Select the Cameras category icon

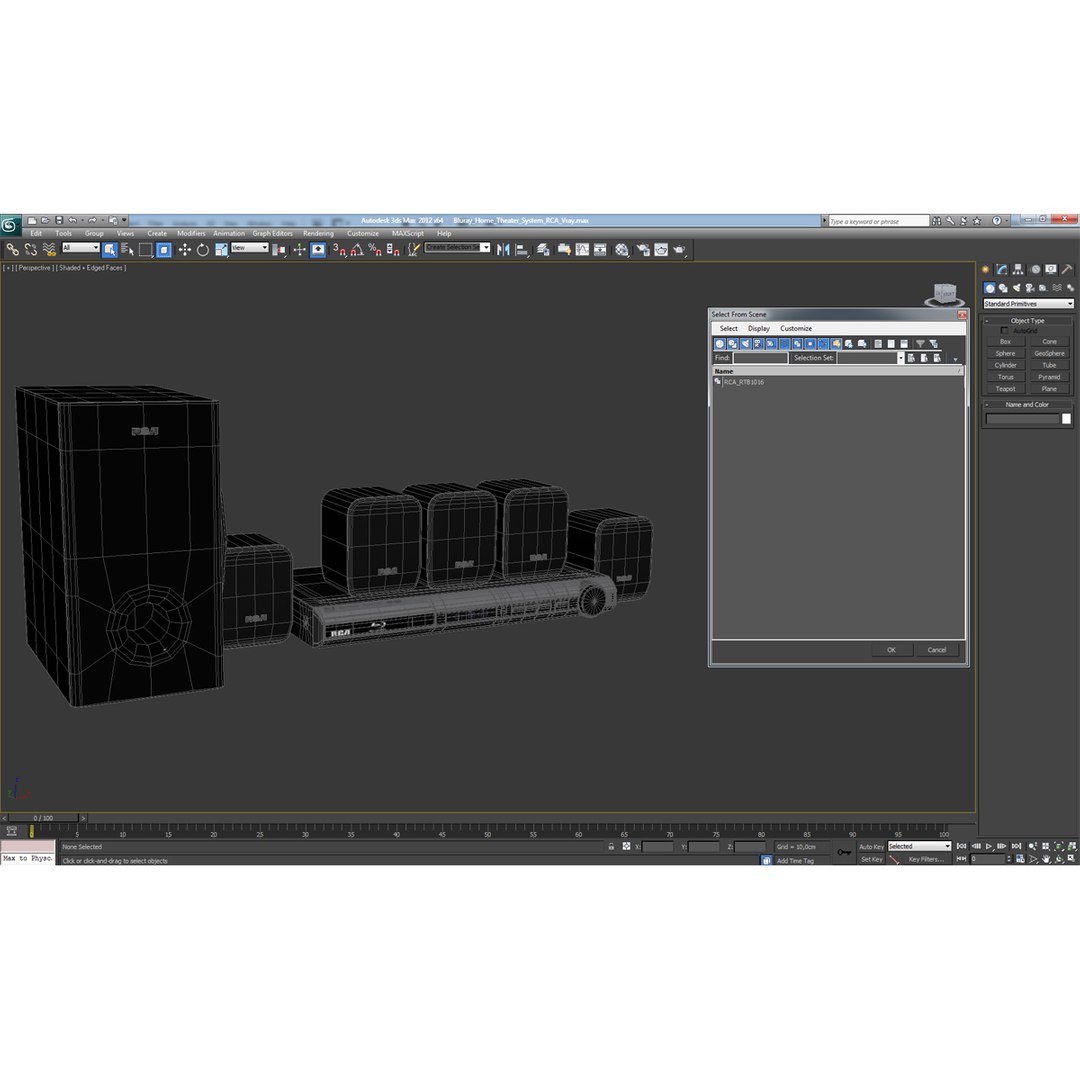1030,288
